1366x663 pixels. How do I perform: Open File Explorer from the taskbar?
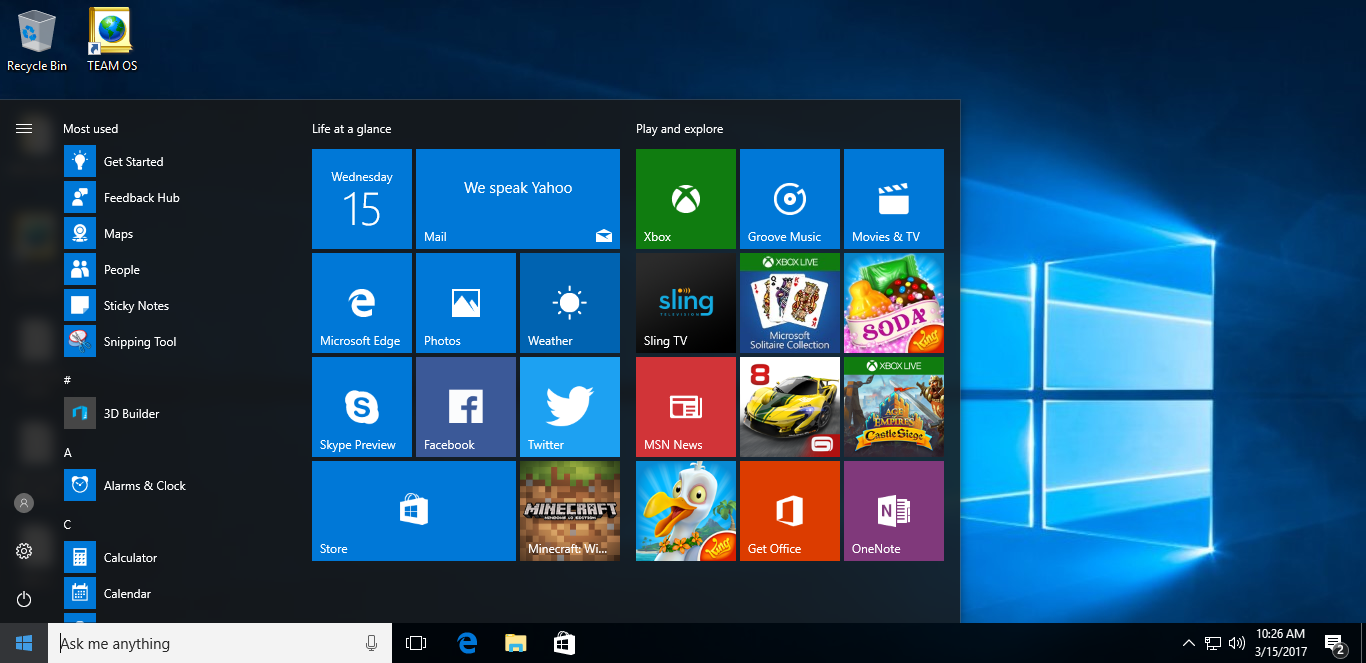tap(515, 643)
